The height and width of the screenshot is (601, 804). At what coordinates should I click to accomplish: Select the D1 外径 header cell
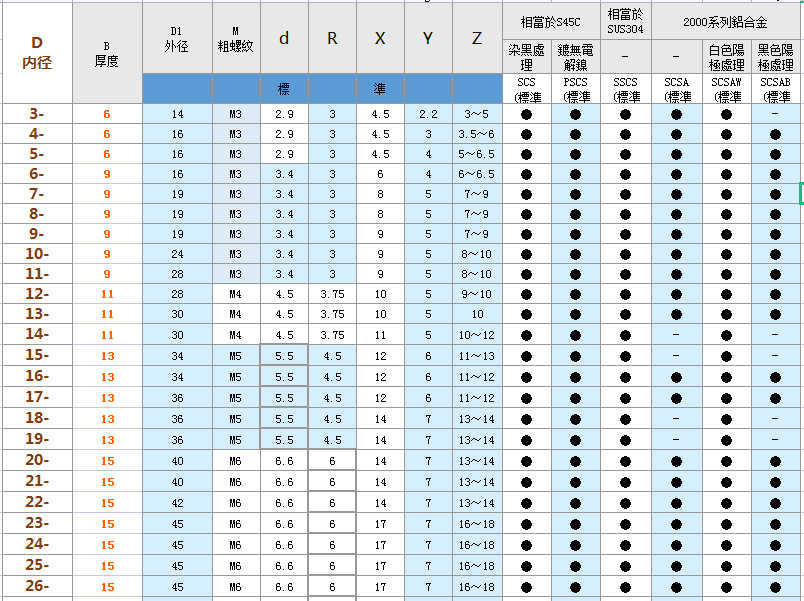coord(177,38)
